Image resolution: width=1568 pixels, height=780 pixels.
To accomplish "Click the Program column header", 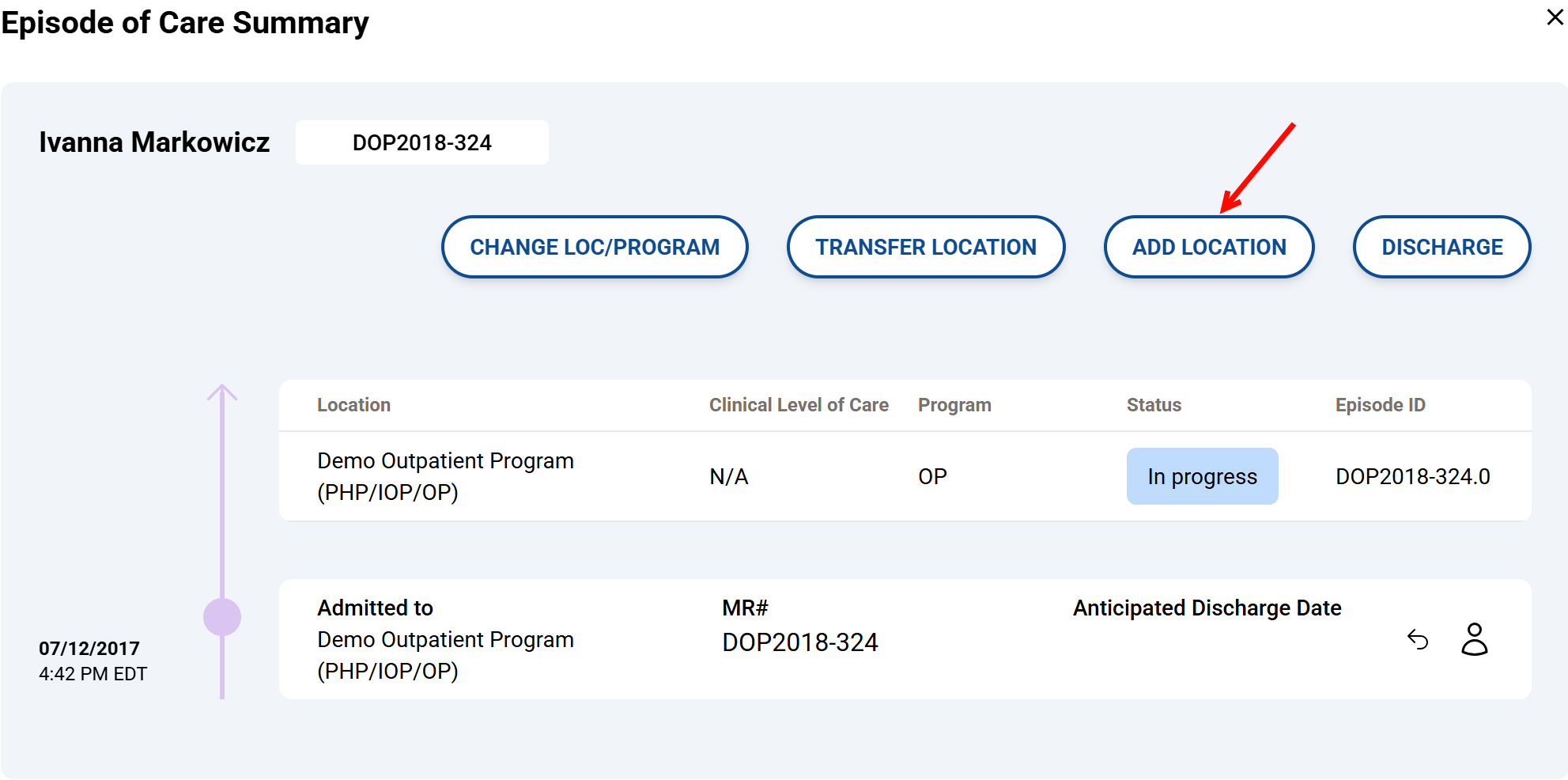I will 954,405.
